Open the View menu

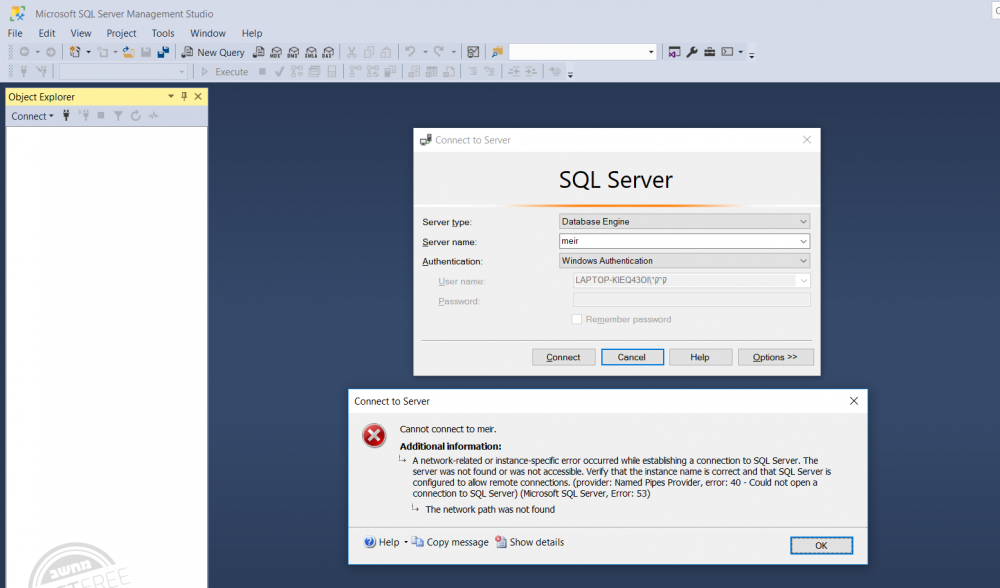[x=80, y=33]
